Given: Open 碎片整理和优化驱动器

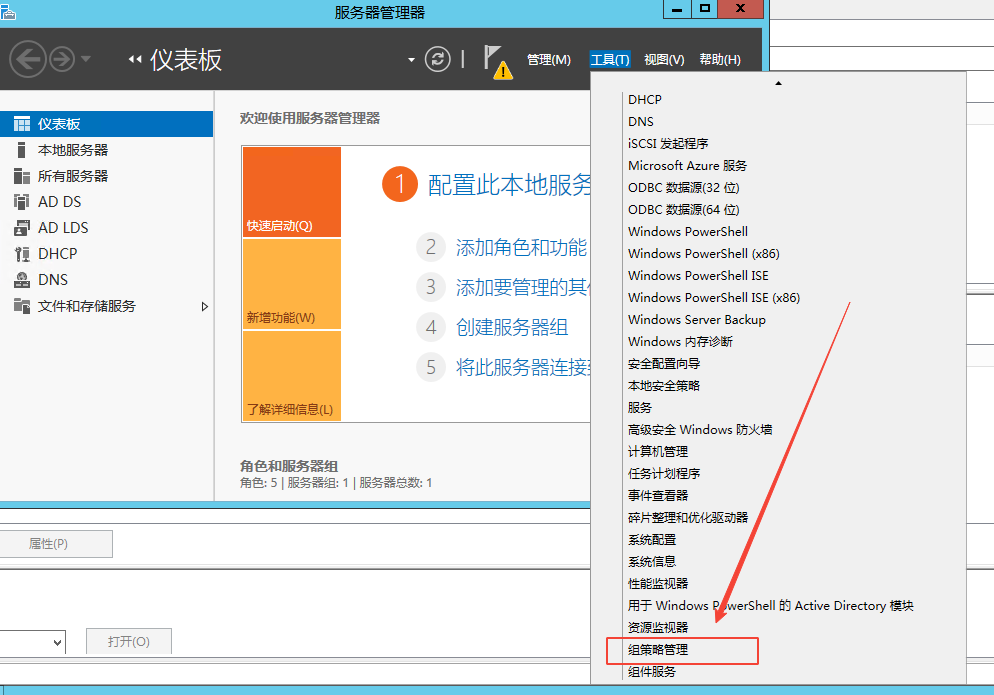Looking at the screenshot, I should click(x=688, y=517).
